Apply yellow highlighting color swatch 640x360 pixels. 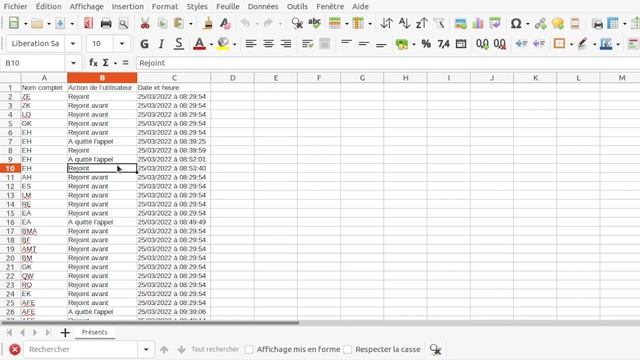coord(223,44)
